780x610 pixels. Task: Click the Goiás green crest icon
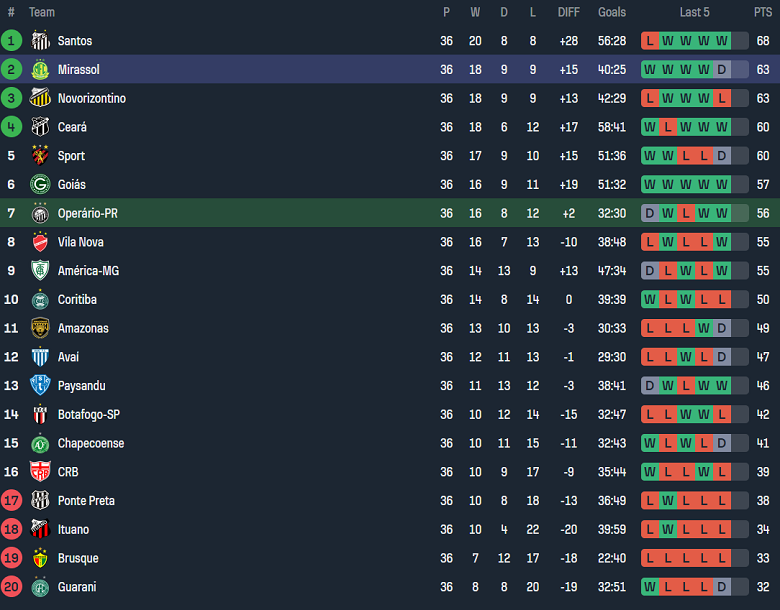tap(40, 185)
